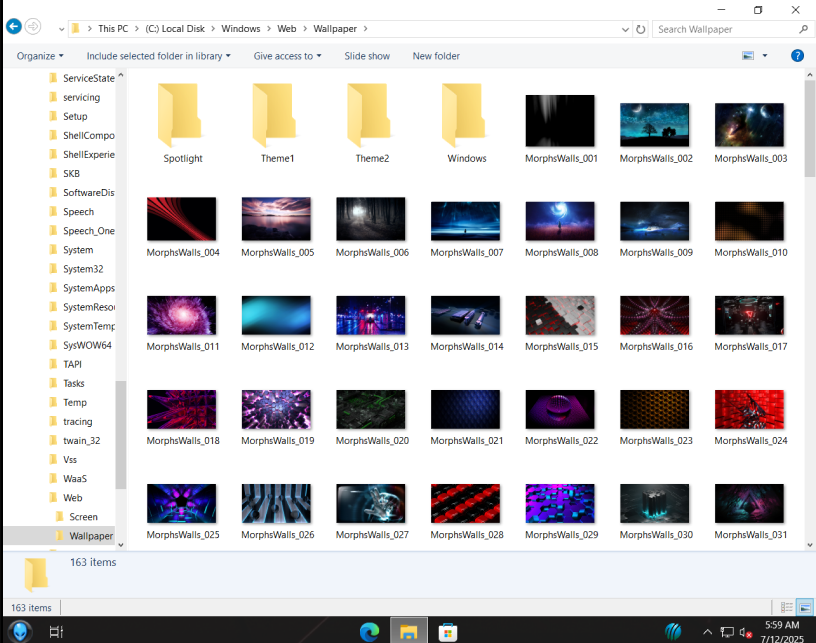Click the network tray icon
Image resolution: width=816 pixels, height=643 pixels.
(726, 633)
